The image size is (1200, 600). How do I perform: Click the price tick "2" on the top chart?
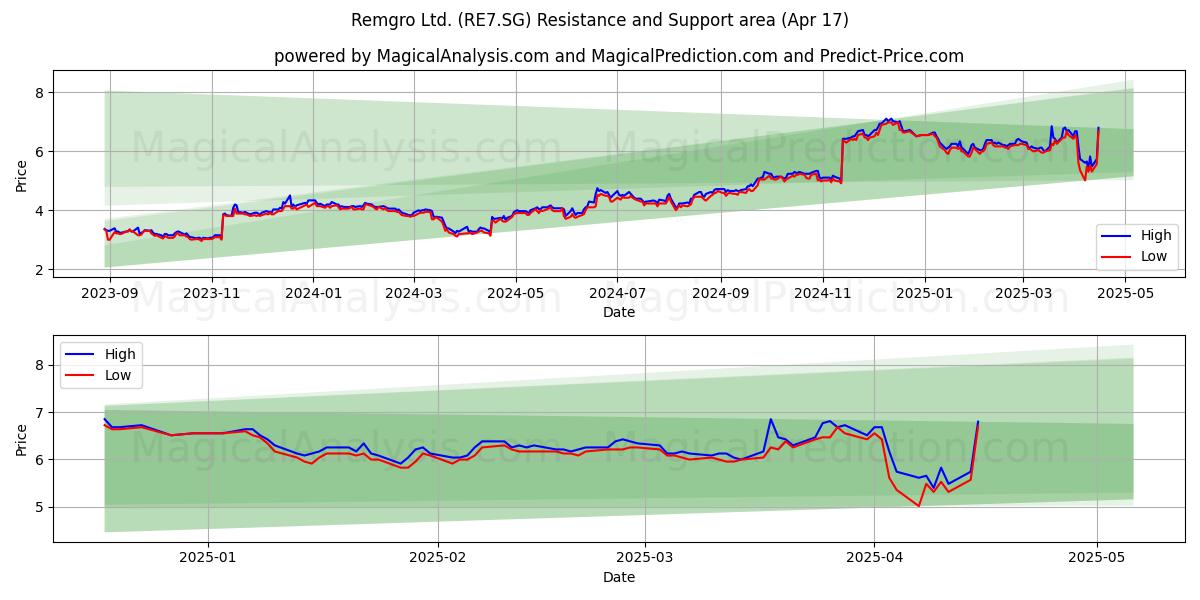point(40,270)
